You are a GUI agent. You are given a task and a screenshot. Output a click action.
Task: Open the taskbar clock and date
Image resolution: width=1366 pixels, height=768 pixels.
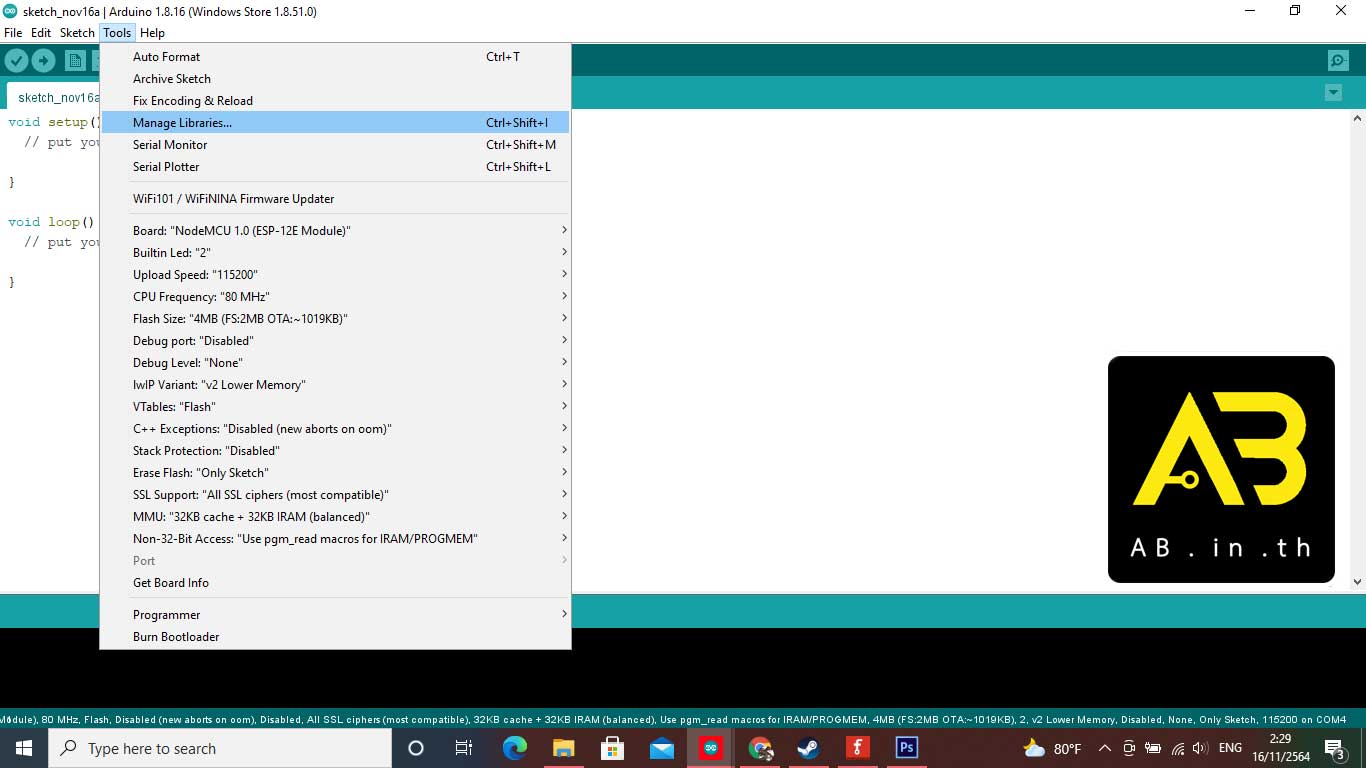pyautogui.click(x=1280, y=748)
